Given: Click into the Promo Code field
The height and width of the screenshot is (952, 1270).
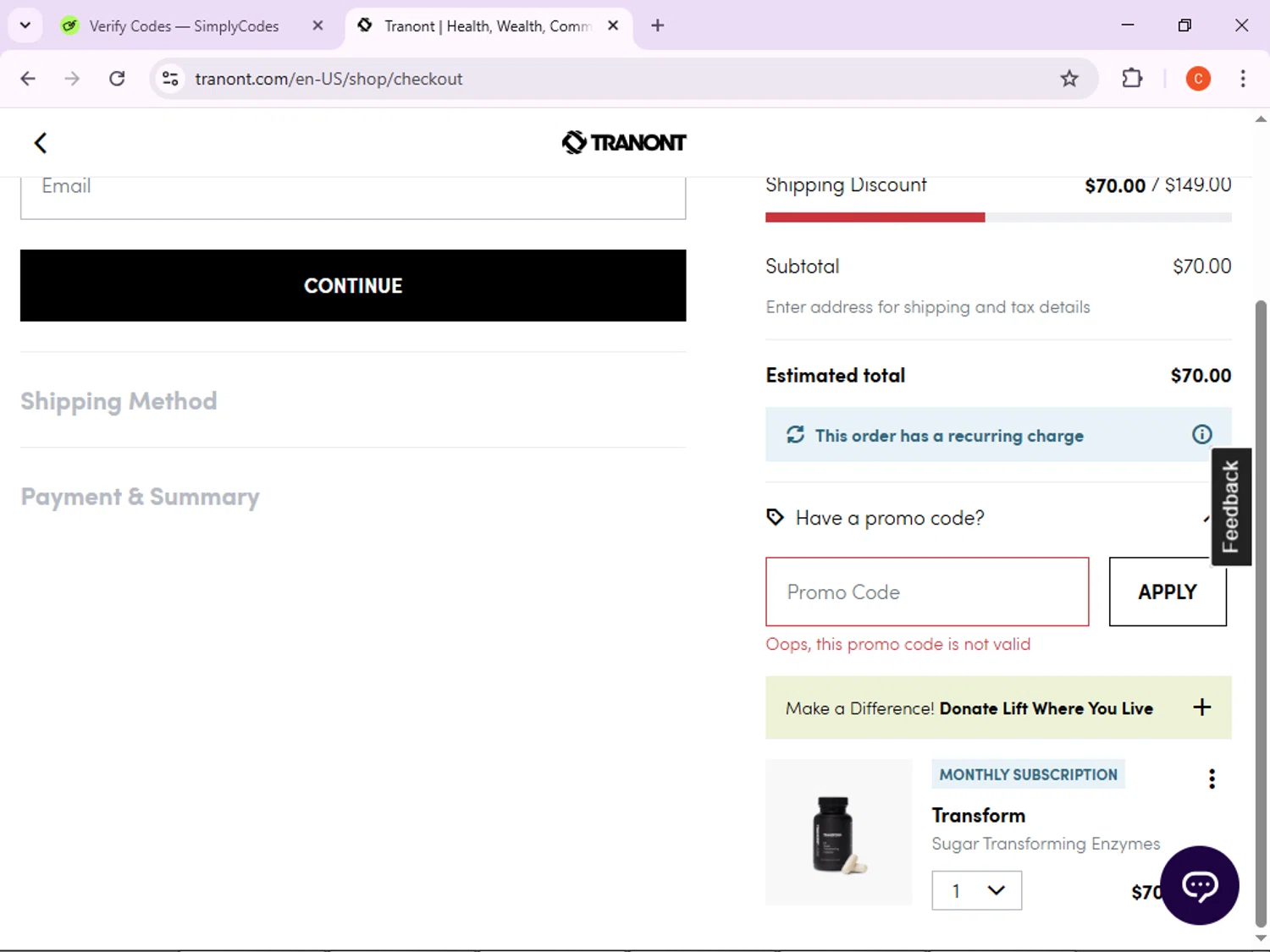Looking at the screenshot, I should click(927, 592).
